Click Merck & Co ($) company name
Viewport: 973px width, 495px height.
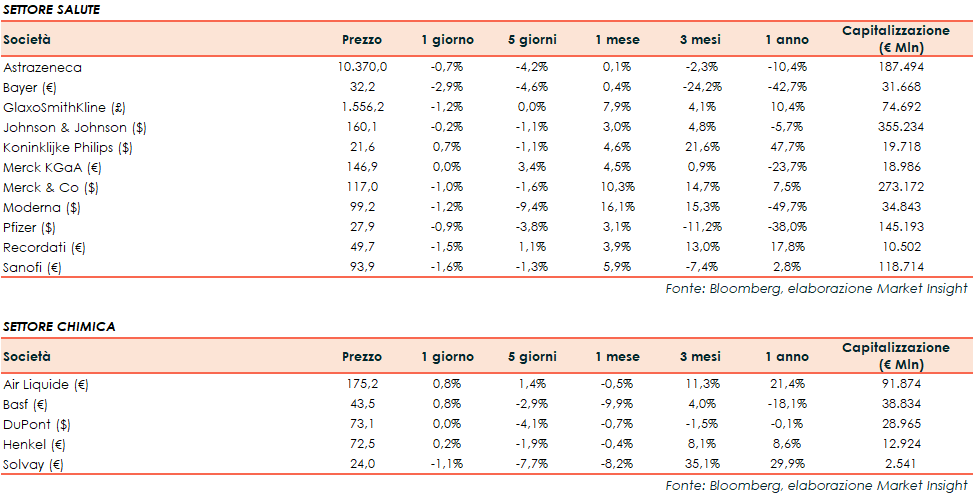[x=50, y=187]
